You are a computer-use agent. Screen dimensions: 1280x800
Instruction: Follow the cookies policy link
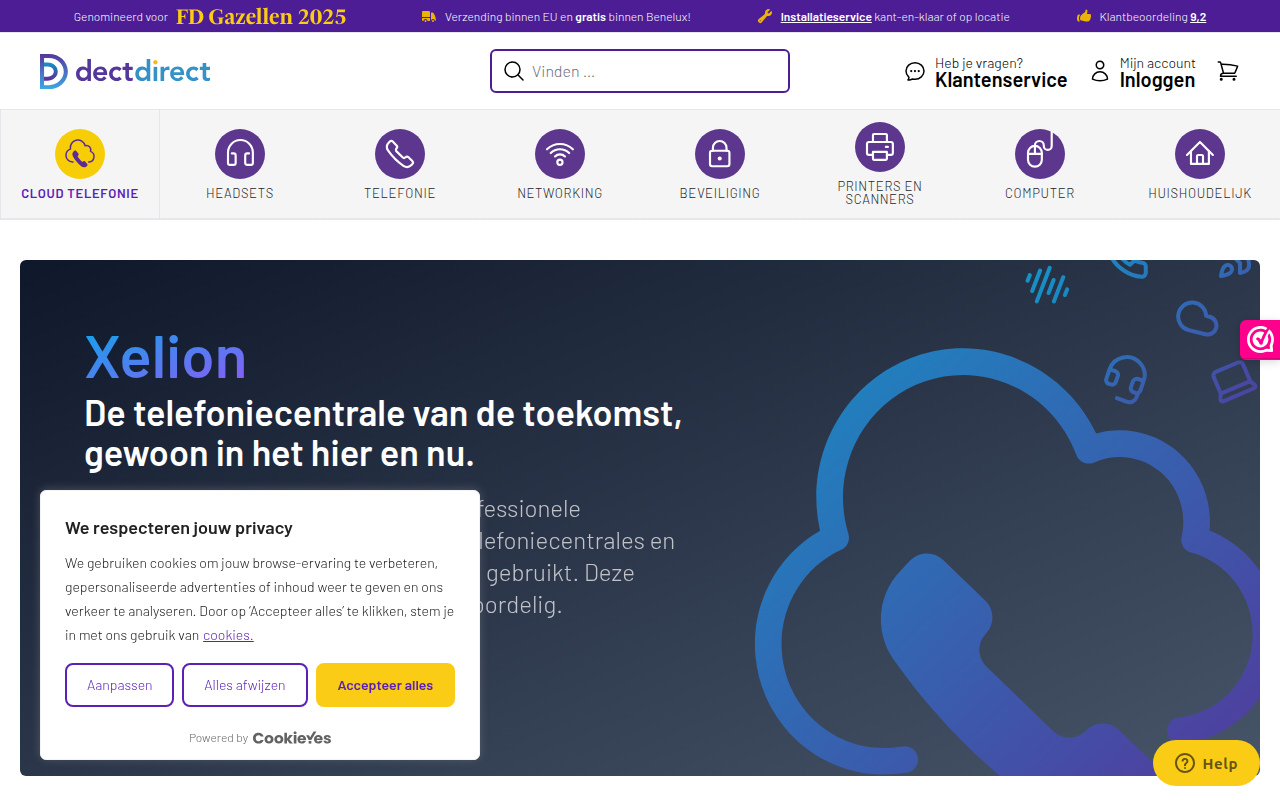[x=228, y=635]
